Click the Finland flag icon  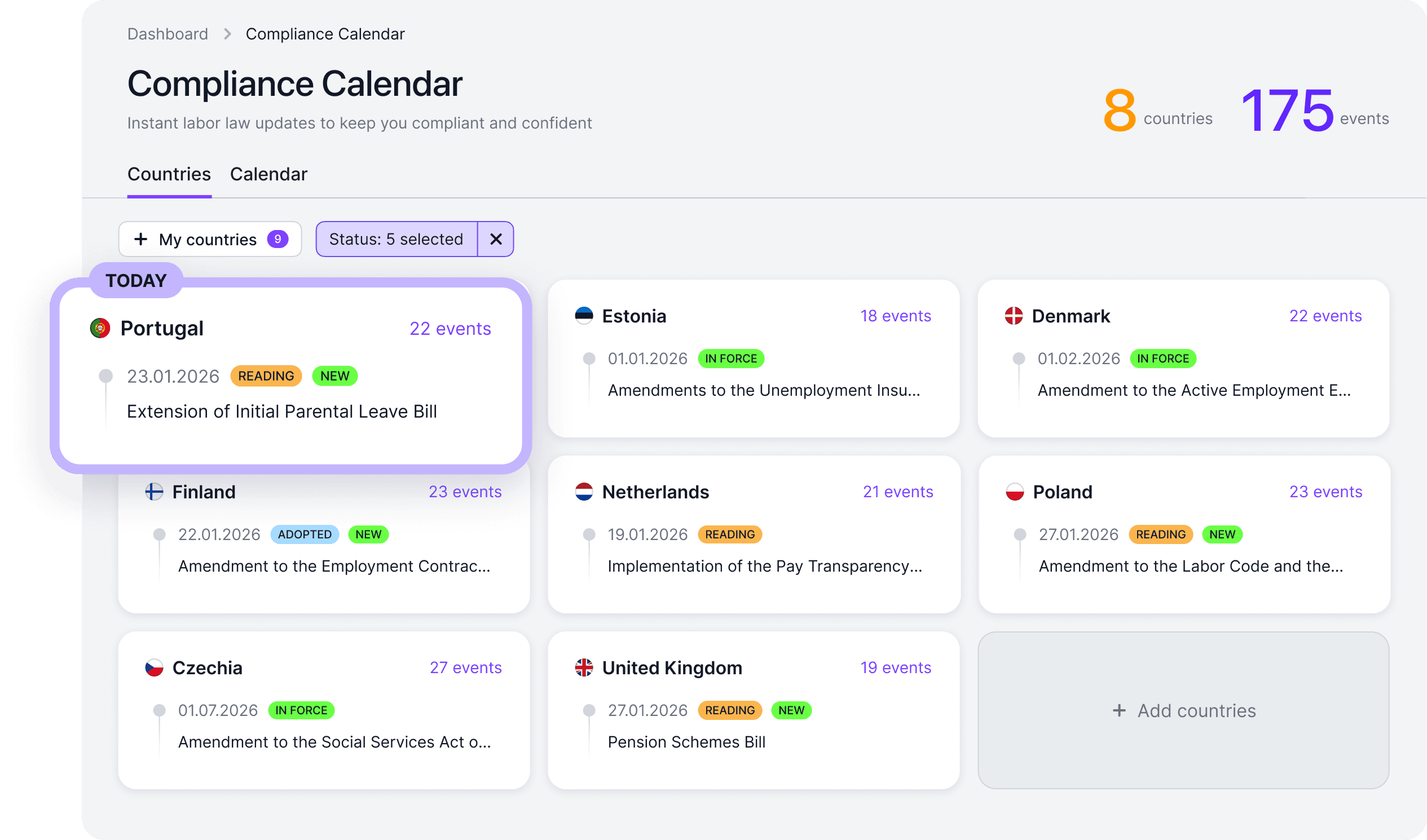click(x=154, y=492)
